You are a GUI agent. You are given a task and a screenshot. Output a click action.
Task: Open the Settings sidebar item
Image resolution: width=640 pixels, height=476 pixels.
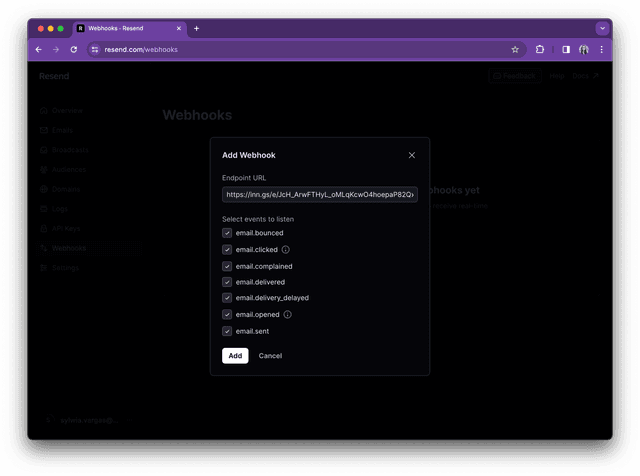point(60,267)
